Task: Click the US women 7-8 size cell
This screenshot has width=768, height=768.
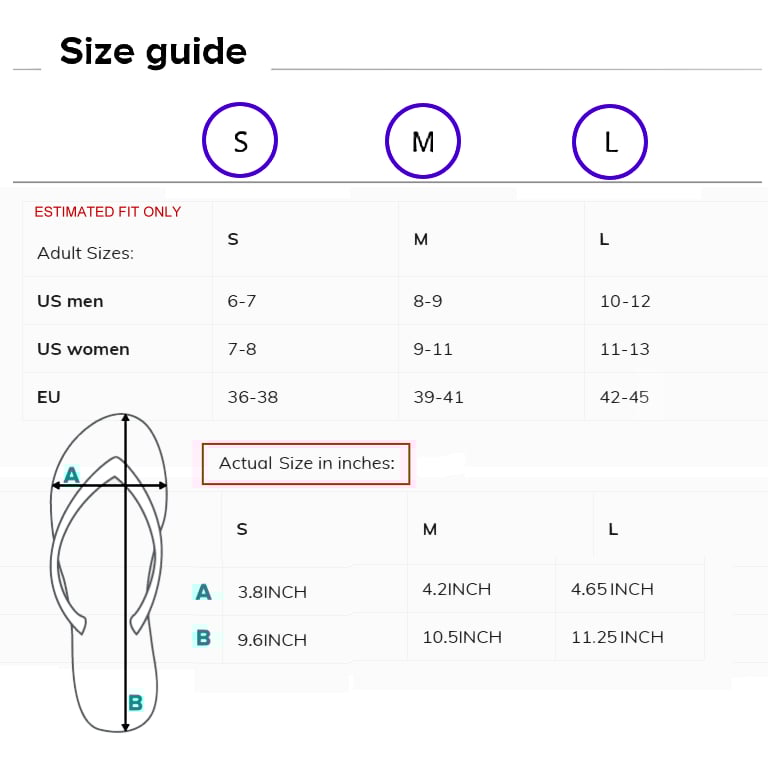Action: click(x=242, y=349)
